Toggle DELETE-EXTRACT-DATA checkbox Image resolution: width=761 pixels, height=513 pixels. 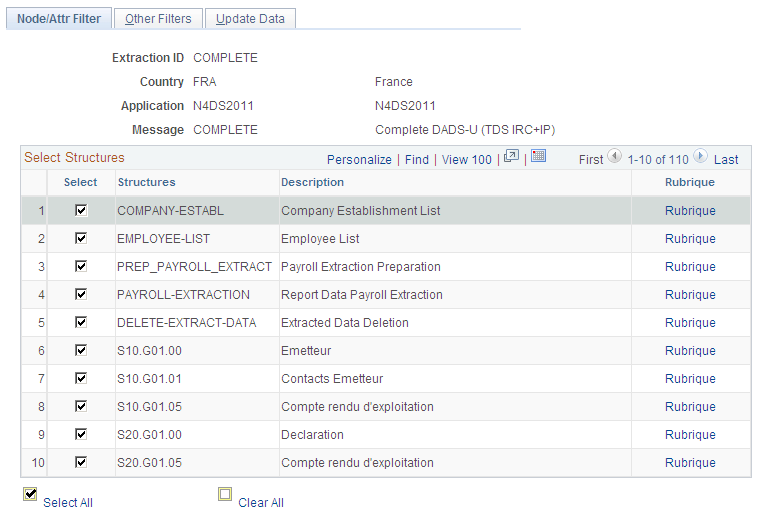pyautogui.click(x=81, y=322)
